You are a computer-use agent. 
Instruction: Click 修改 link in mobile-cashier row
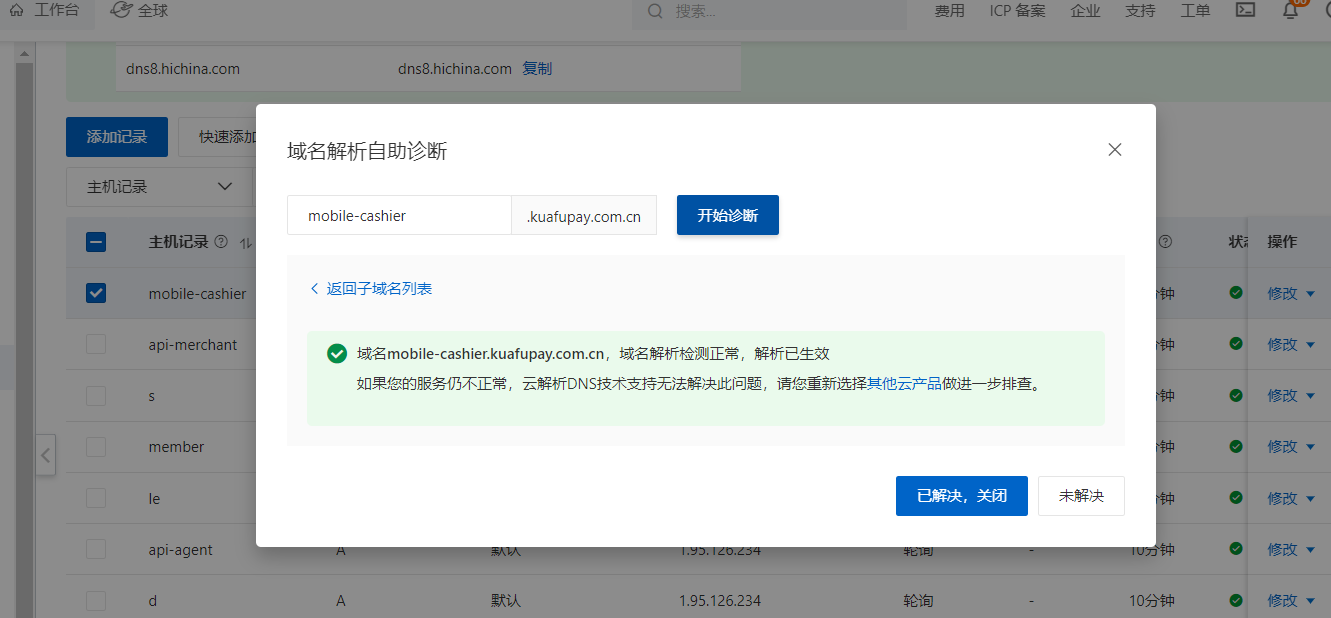[x=1282, y=293]
